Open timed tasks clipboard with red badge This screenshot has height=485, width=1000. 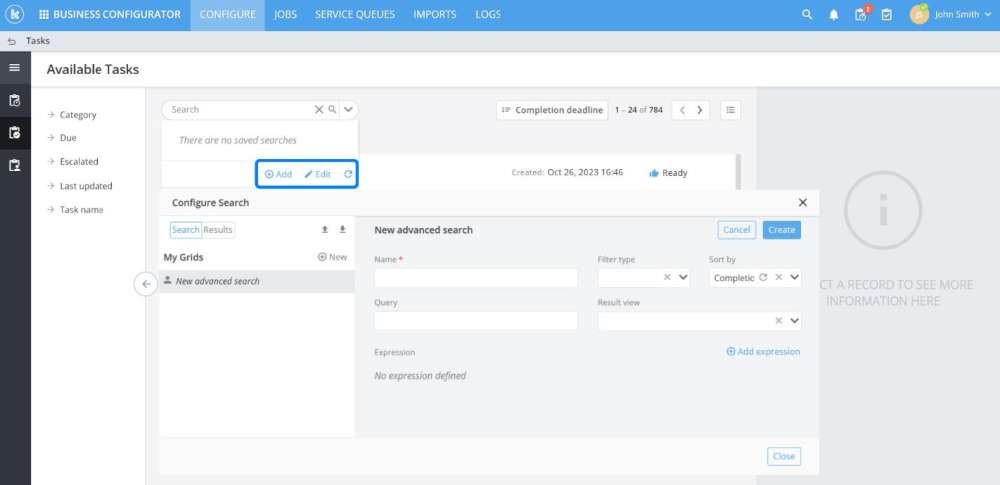point(861,14)
